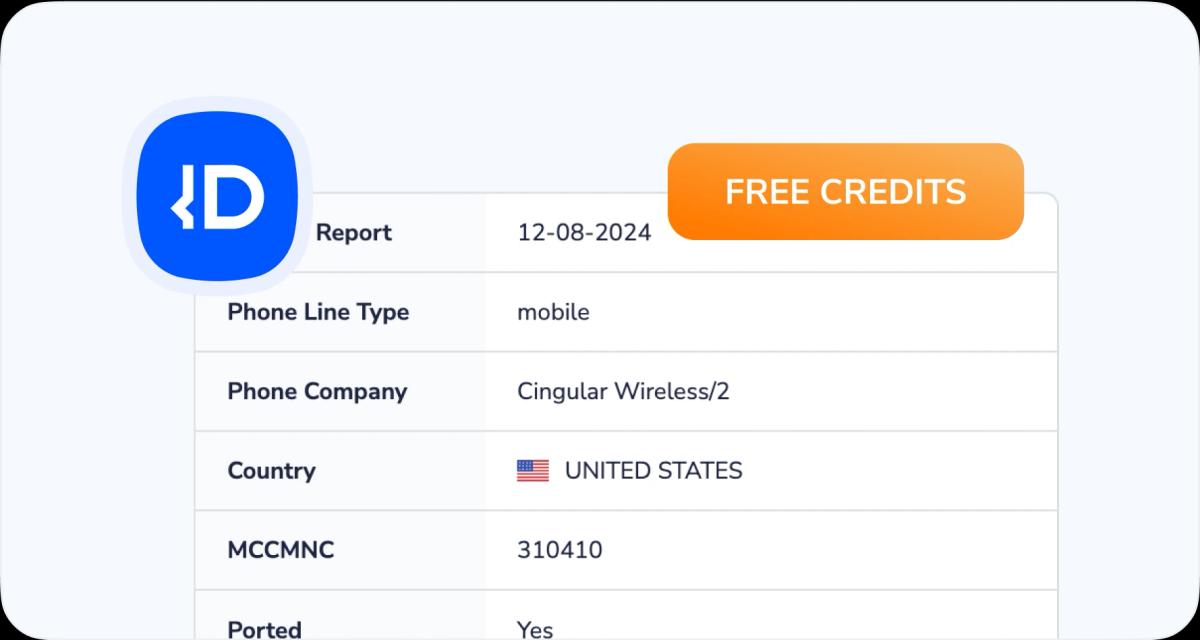Screen dimensions: 1200x640
Task: Click the table header area
Action: [627, 232]
